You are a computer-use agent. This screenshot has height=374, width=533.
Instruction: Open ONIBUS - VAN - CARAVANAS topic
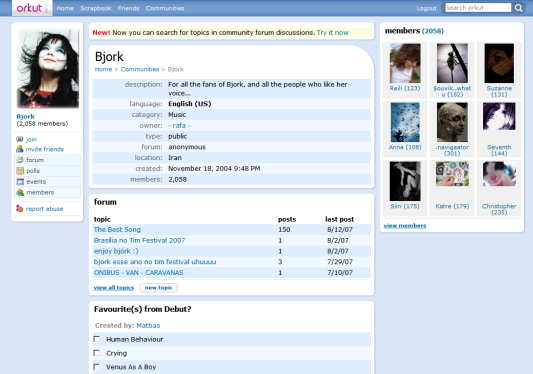point(138,273)
